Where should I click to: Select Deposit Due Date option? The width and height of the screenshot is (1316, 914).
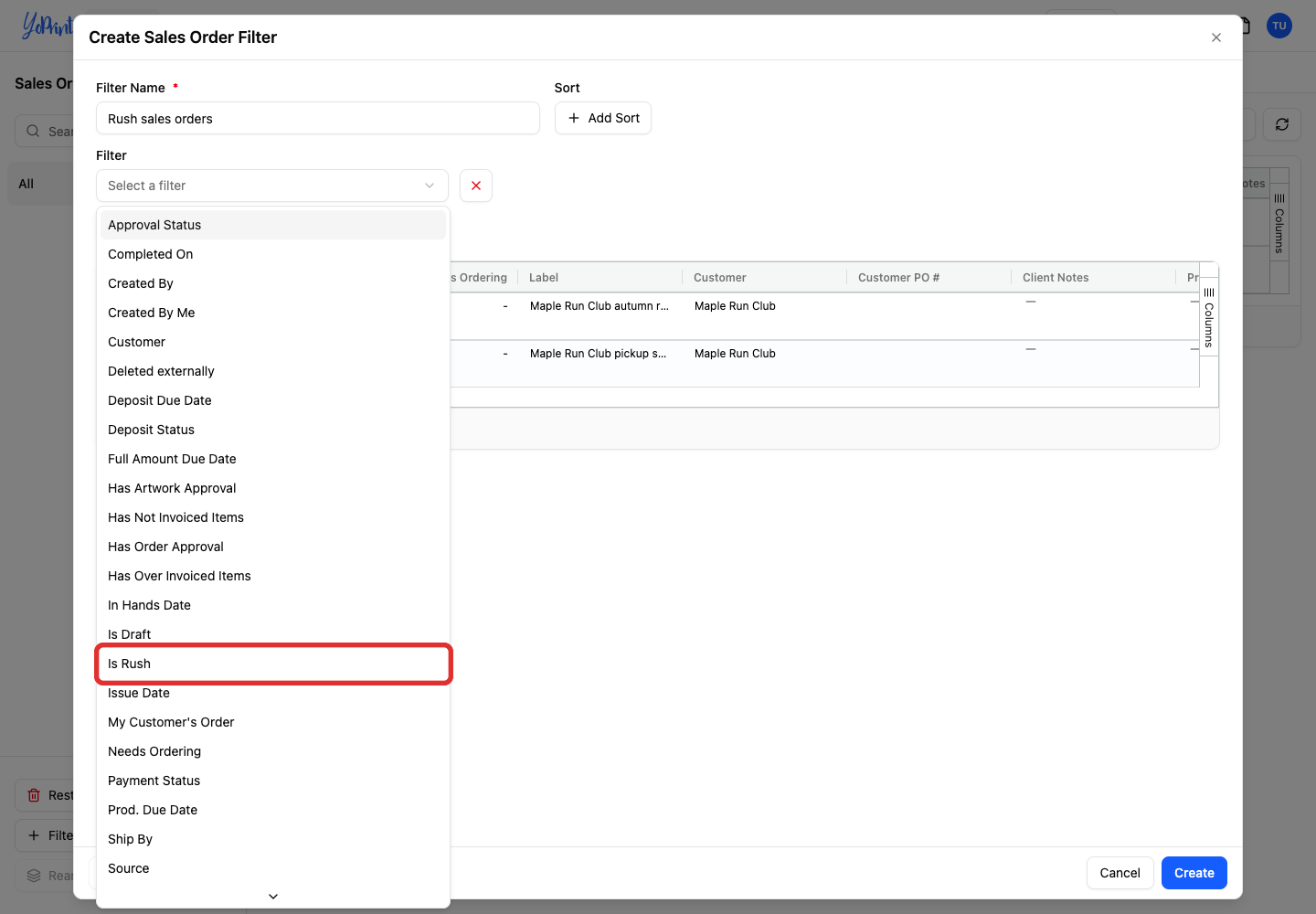click(273, 400)
